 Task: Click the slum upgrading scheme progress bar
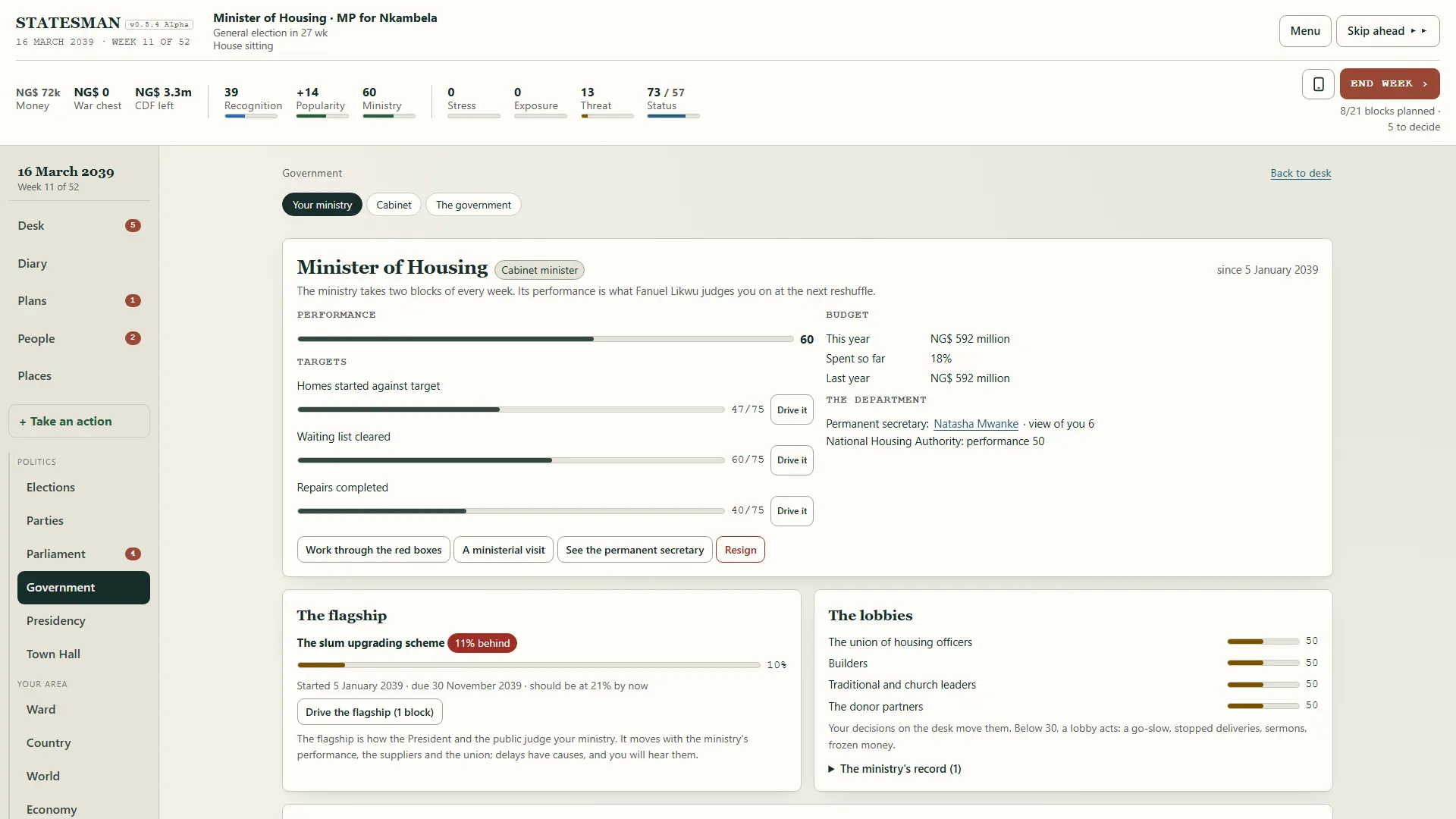529,665
